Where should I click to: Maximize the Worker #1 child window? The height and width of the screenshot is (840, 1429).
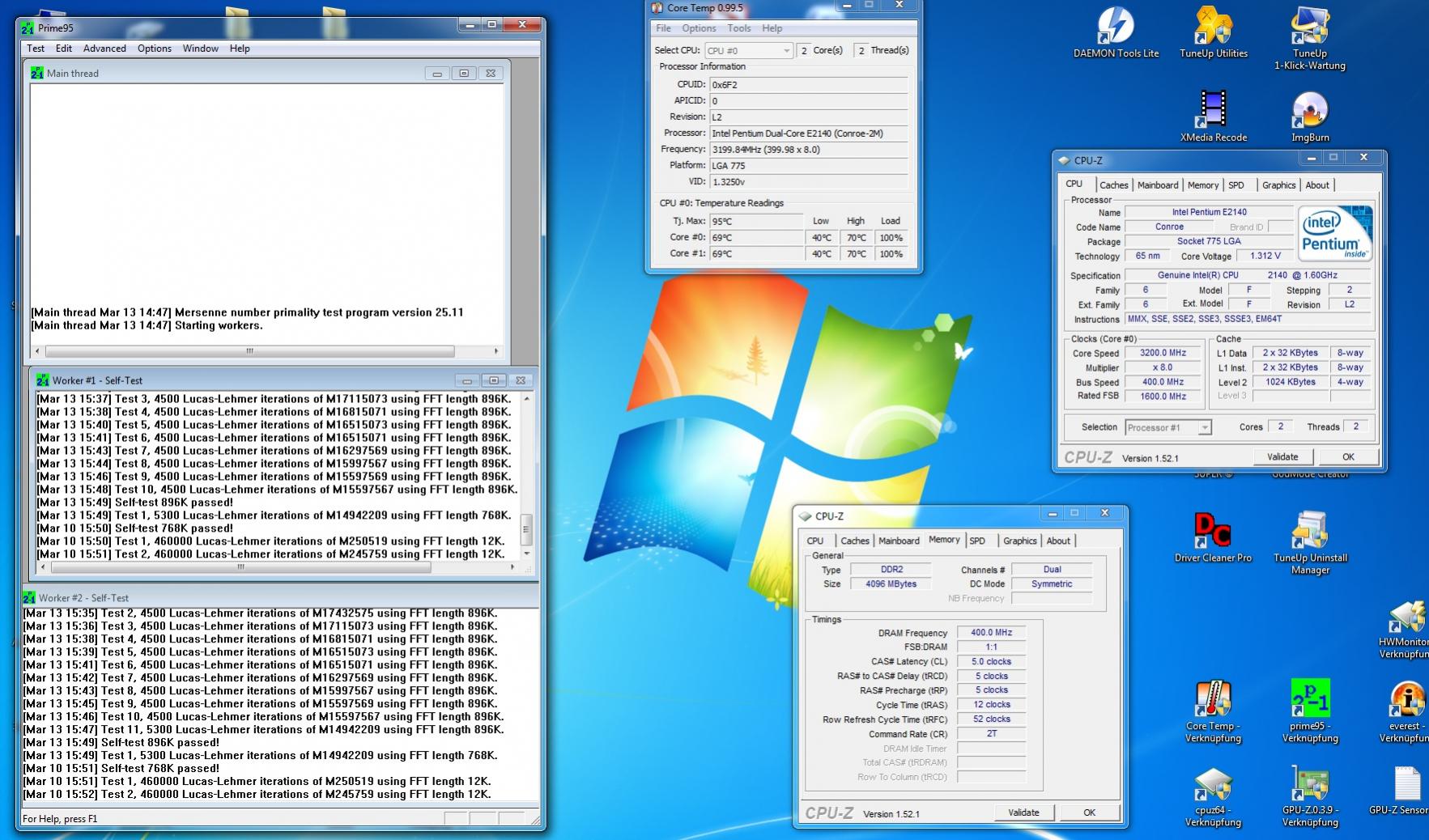click(x=494, y=380)
